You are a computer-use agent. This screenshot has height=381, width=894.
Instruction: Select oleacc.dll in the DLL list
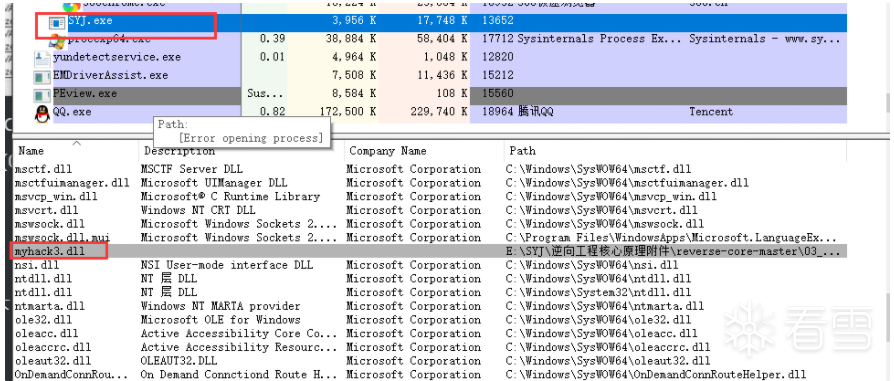46,334
